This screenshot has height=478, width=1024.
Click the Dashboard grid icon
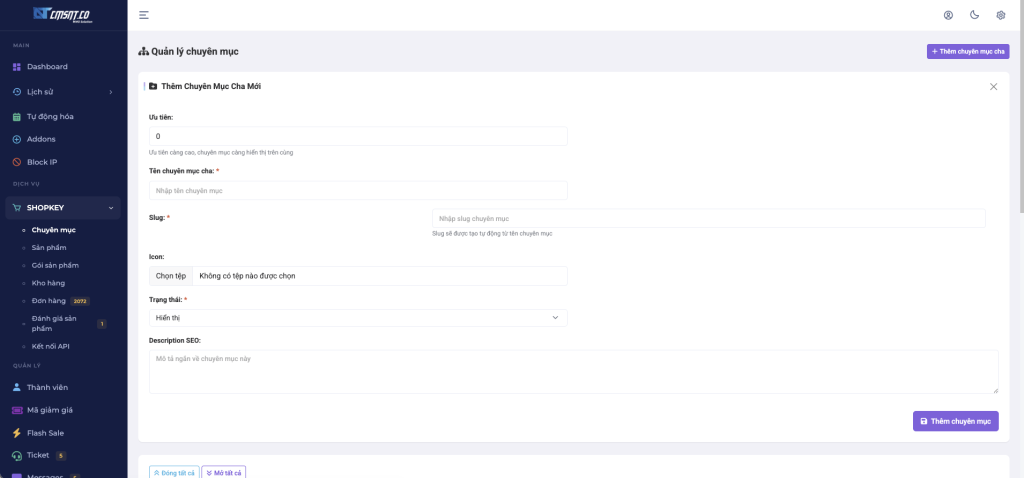(x=16, y=67)
